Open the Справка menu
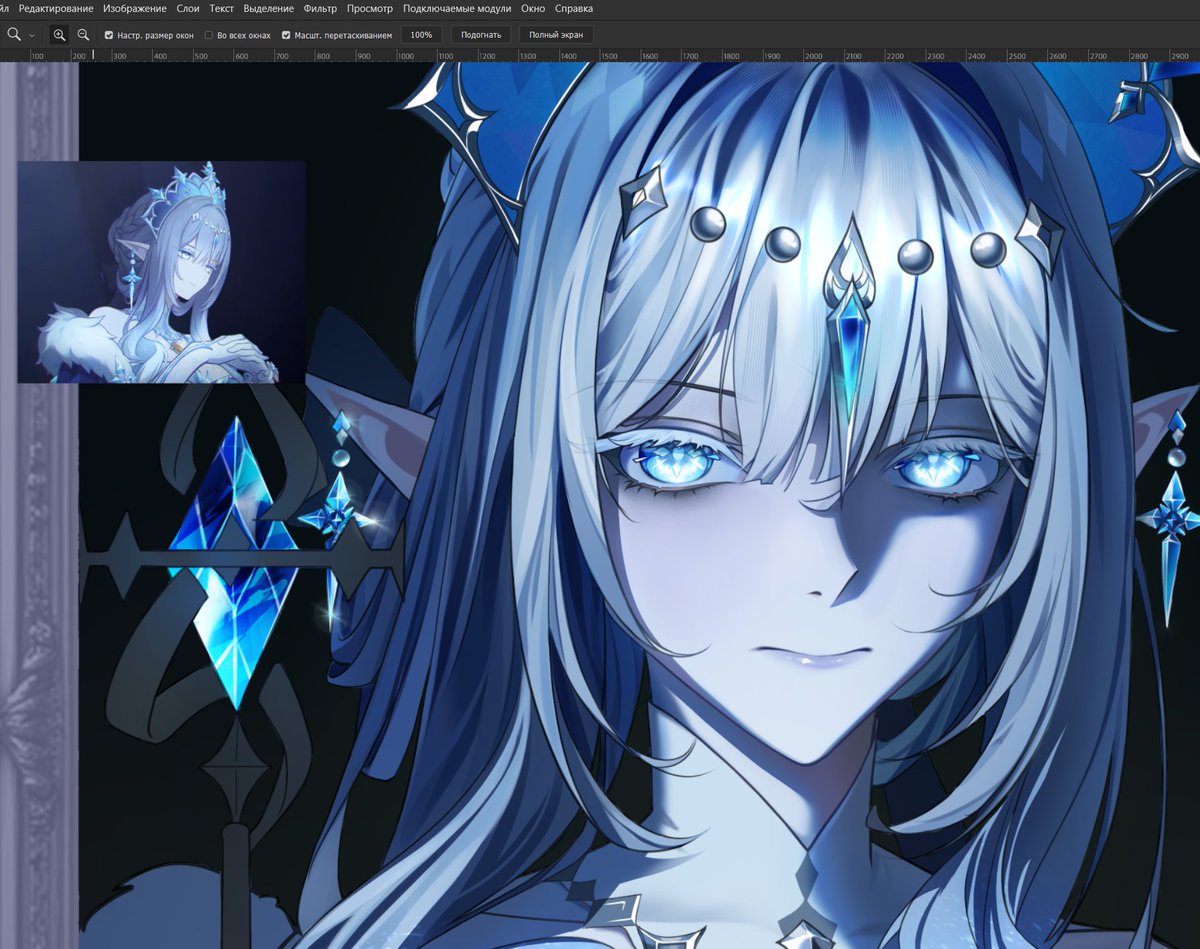 coord(574,8)
